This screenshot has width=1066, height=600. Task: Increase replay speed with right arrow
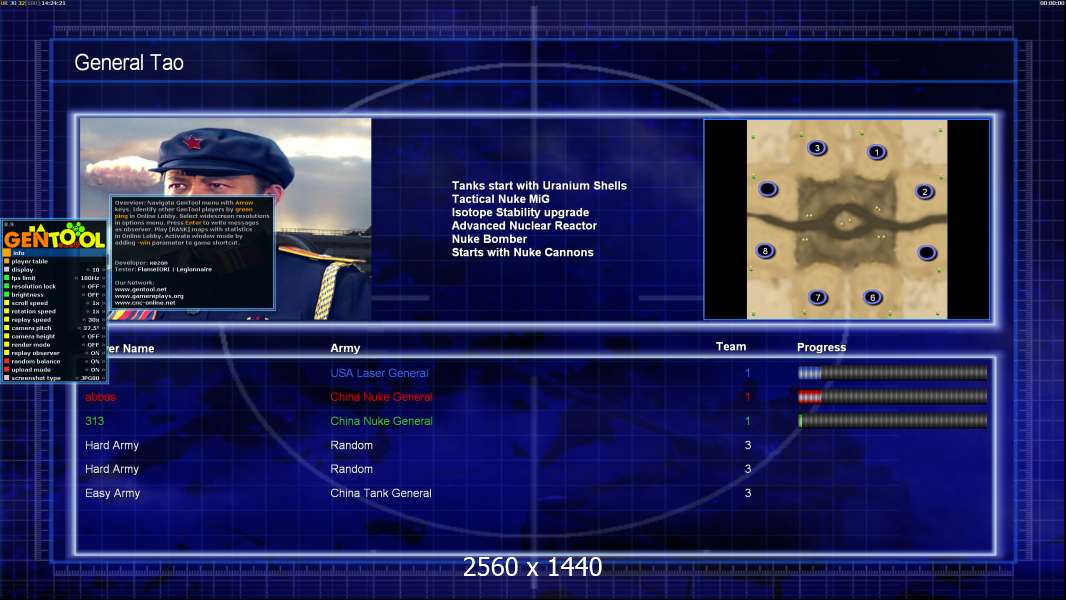click(x=103, y=319)
